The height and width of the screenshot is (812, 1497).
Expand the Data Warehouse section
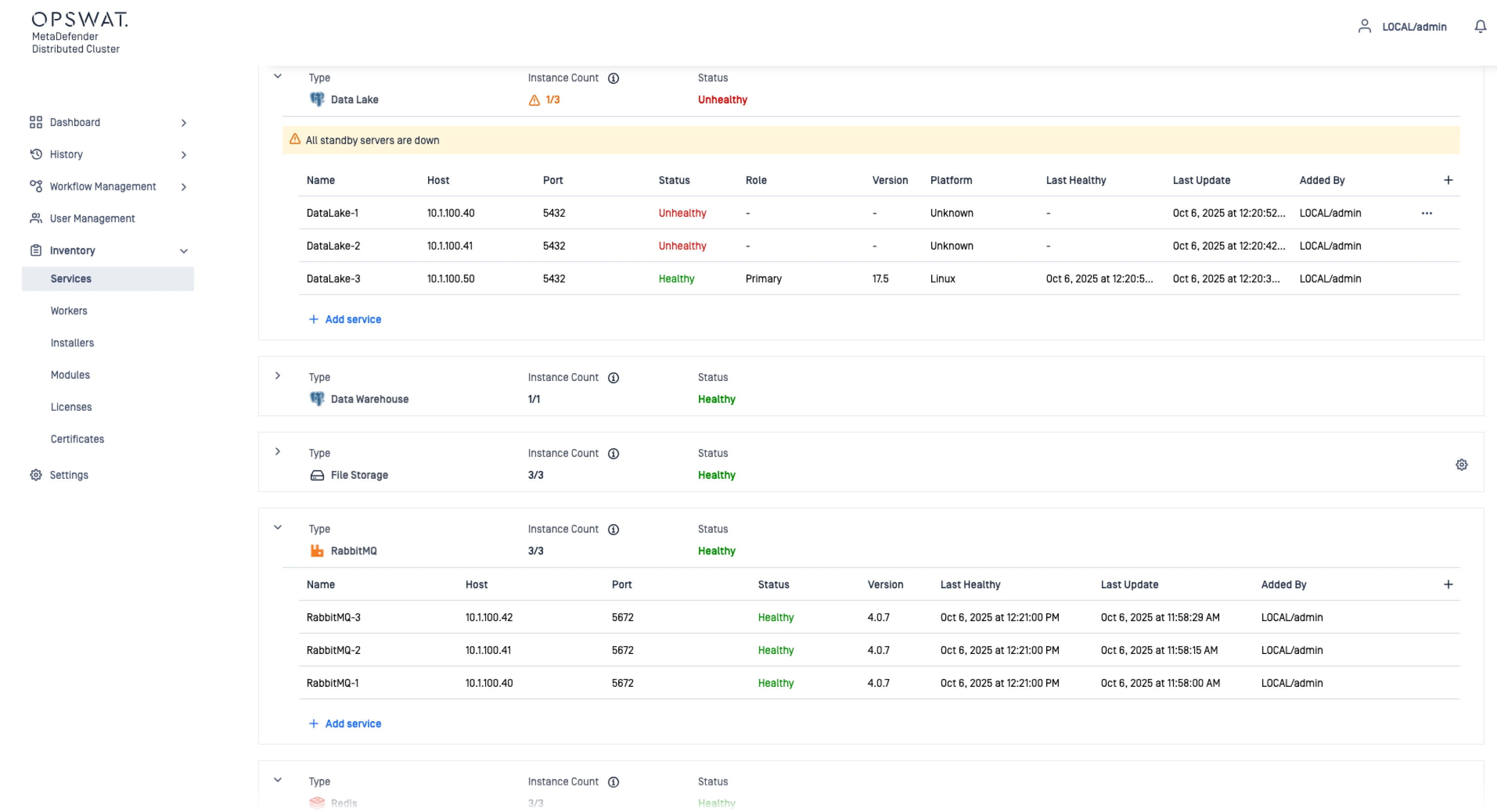[x=278, y=376]
